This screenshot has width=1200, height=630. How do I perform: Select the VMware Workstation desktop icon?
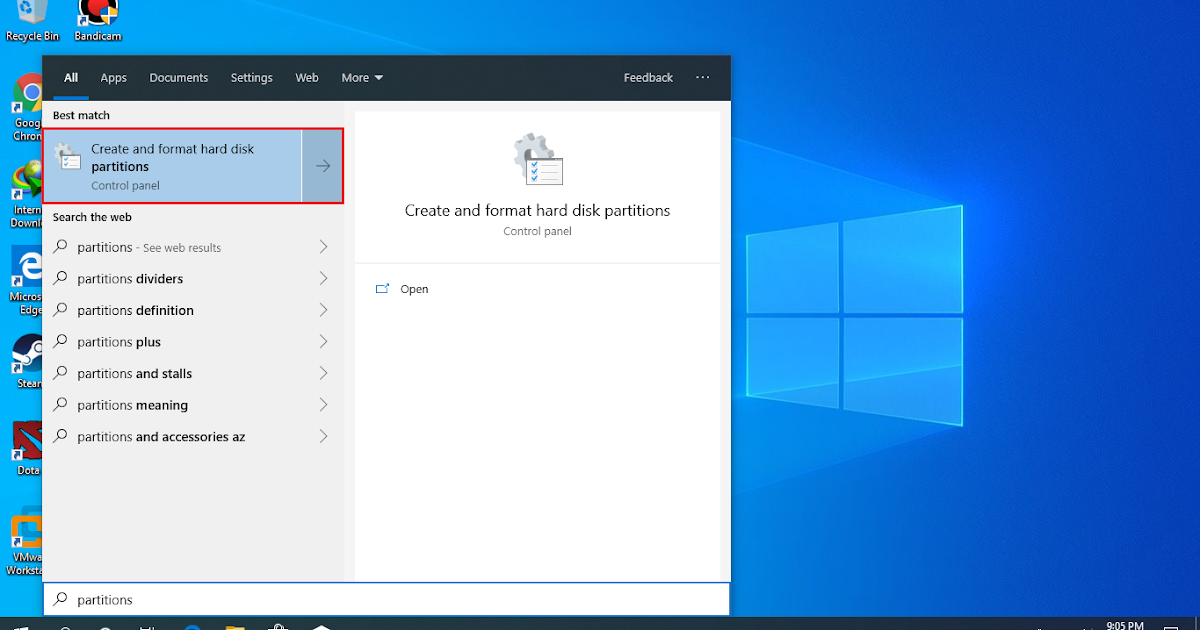tap(27, 544)
